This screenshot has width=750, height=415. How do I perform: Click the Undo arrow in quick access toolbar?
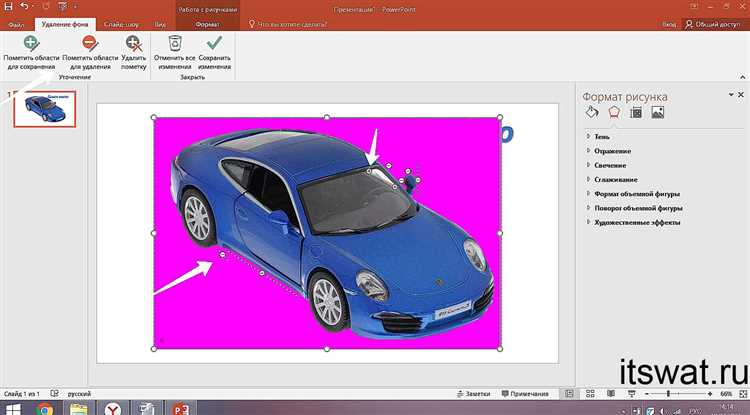tap(25, 6)
